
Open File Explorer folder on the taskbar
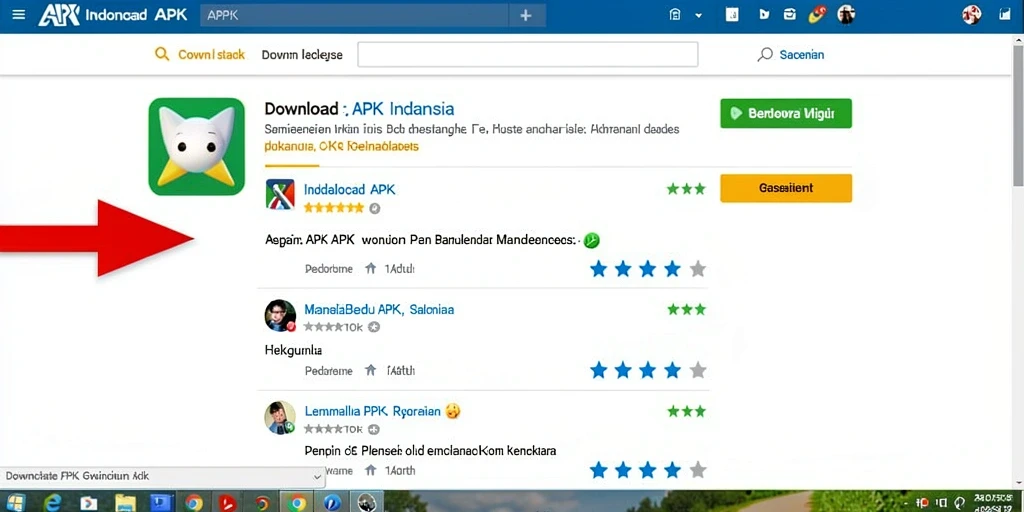(125, 502)
